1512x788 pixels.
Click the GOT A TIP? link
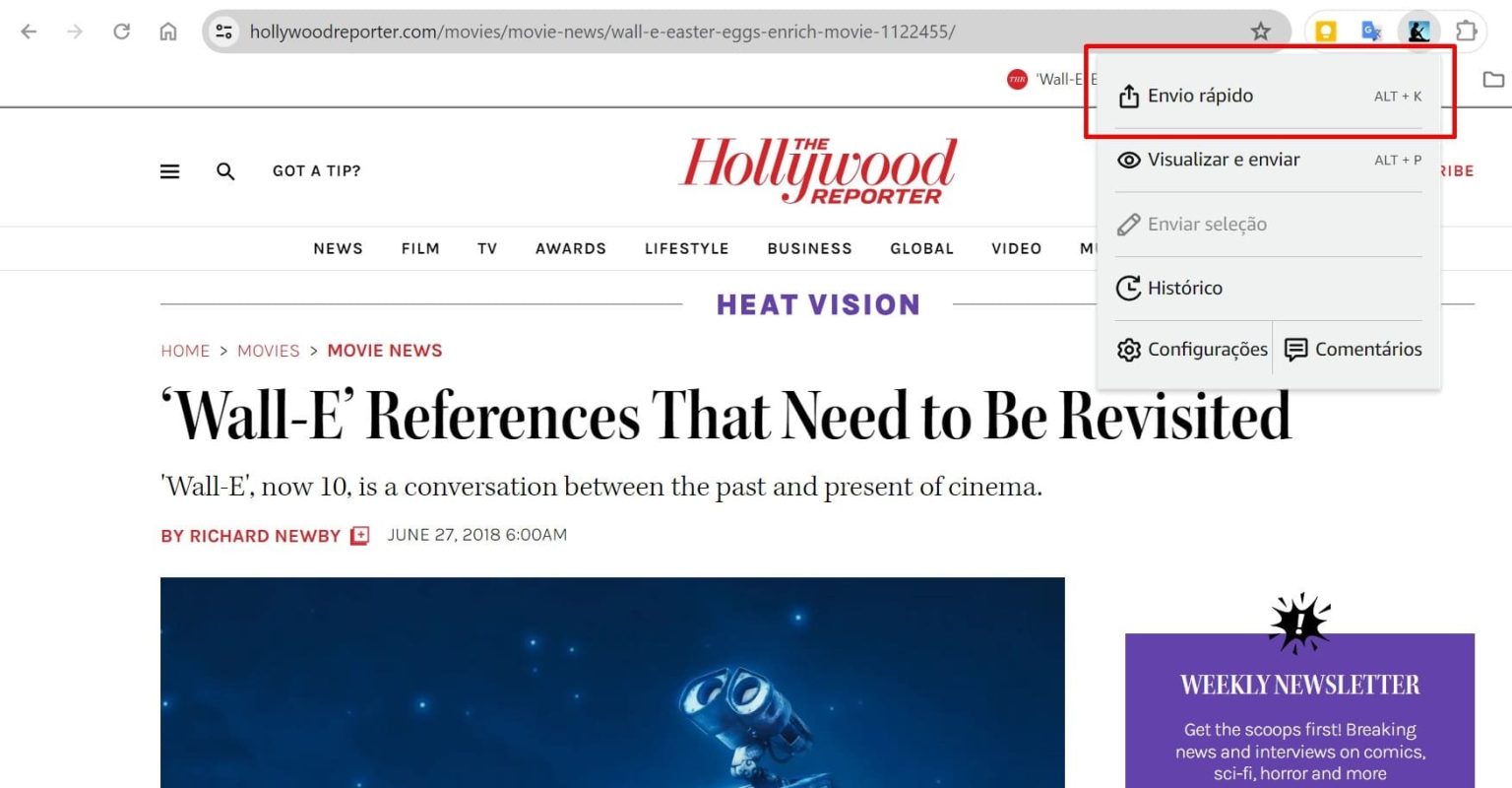pyautogui.click(x=316, y=171)
